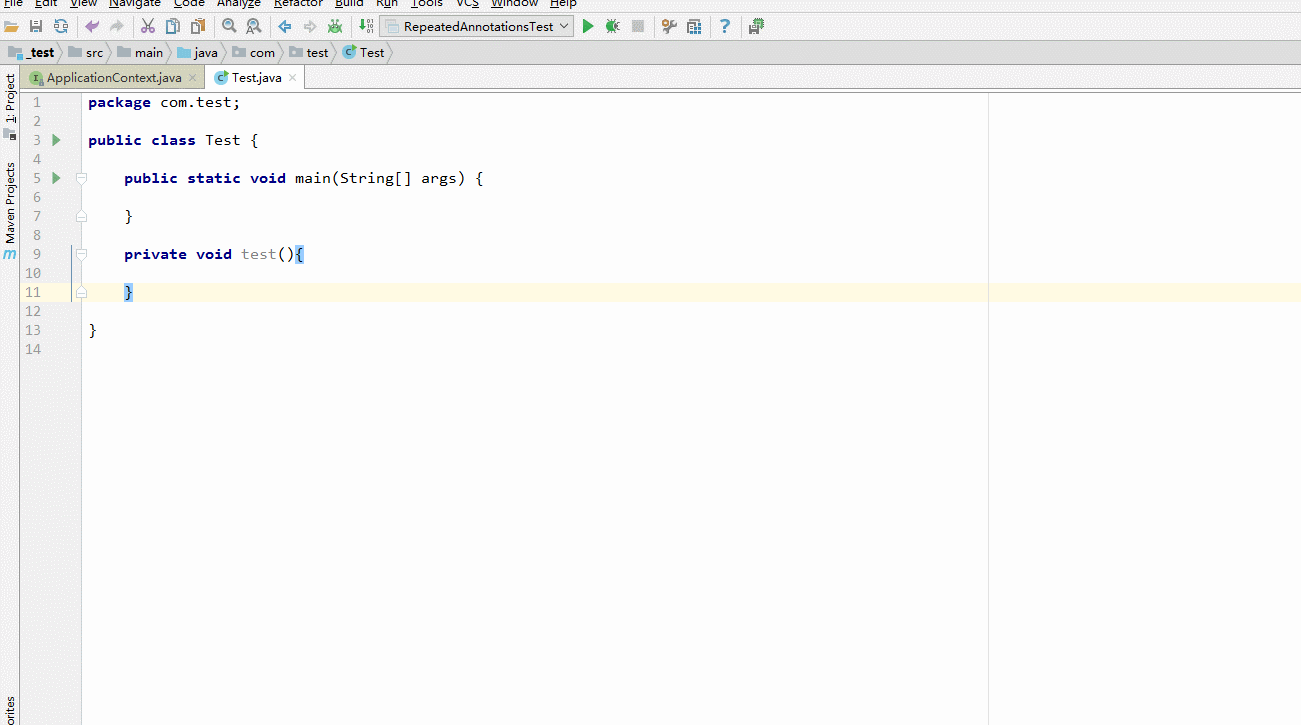Open the RepeatedAnnotationsTest run configuration dropdown
This screenshot has height=725, width=1301.
click(x=477, y=27)
